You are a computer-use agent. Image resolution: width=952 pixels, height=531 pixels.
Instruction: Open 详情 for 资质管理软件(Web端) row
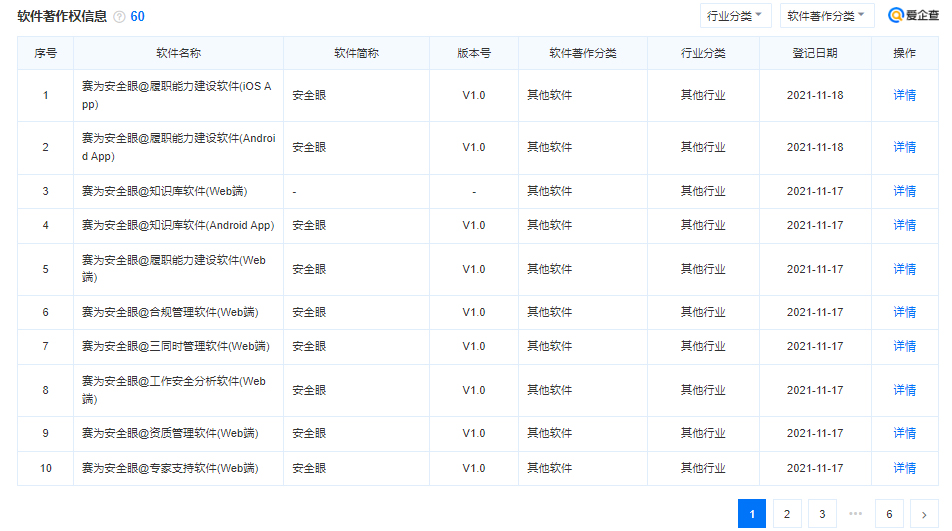(904, 433)
